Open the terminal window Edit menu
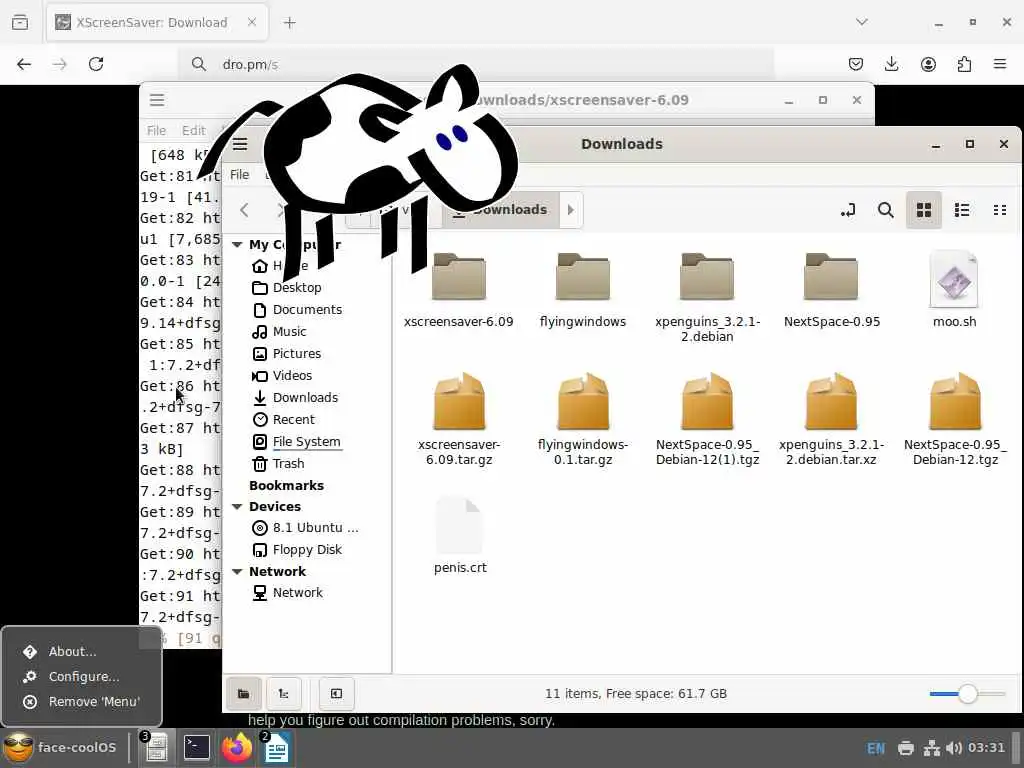The height and width of the screenshot is (768, 1024). coord(193,131)
